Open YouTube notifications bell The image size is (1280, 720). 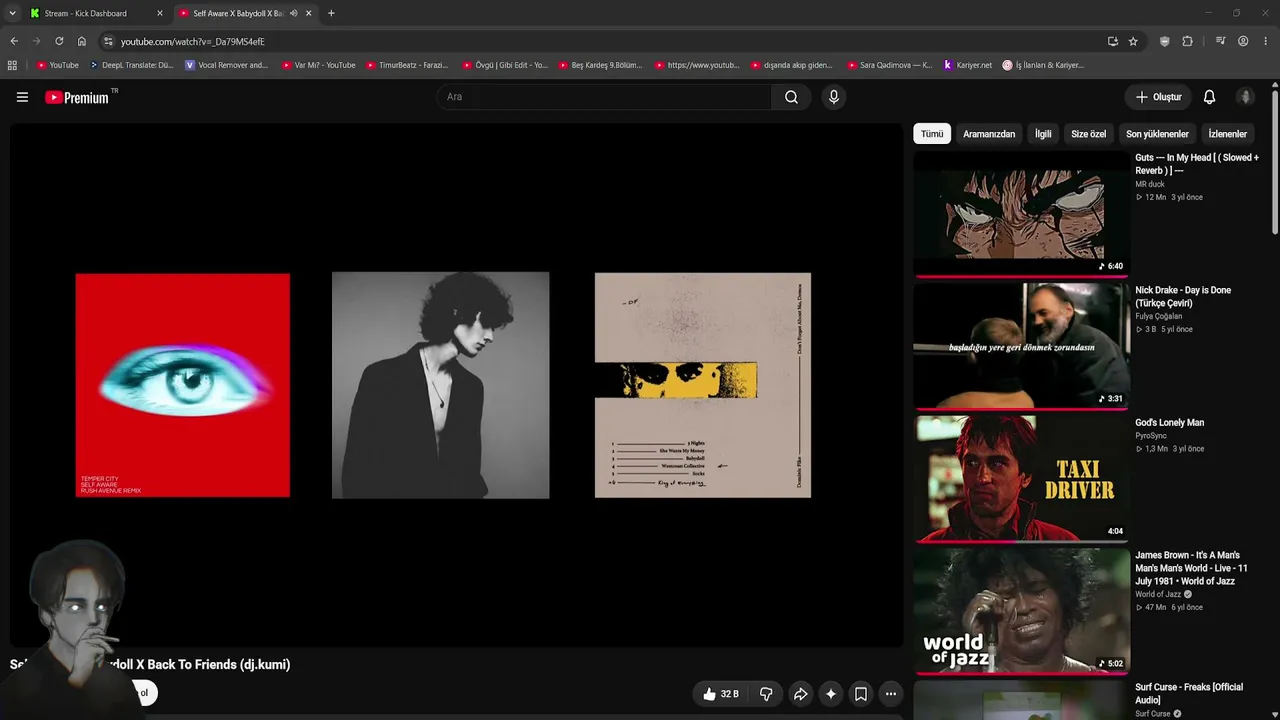tap(1209, 97)
